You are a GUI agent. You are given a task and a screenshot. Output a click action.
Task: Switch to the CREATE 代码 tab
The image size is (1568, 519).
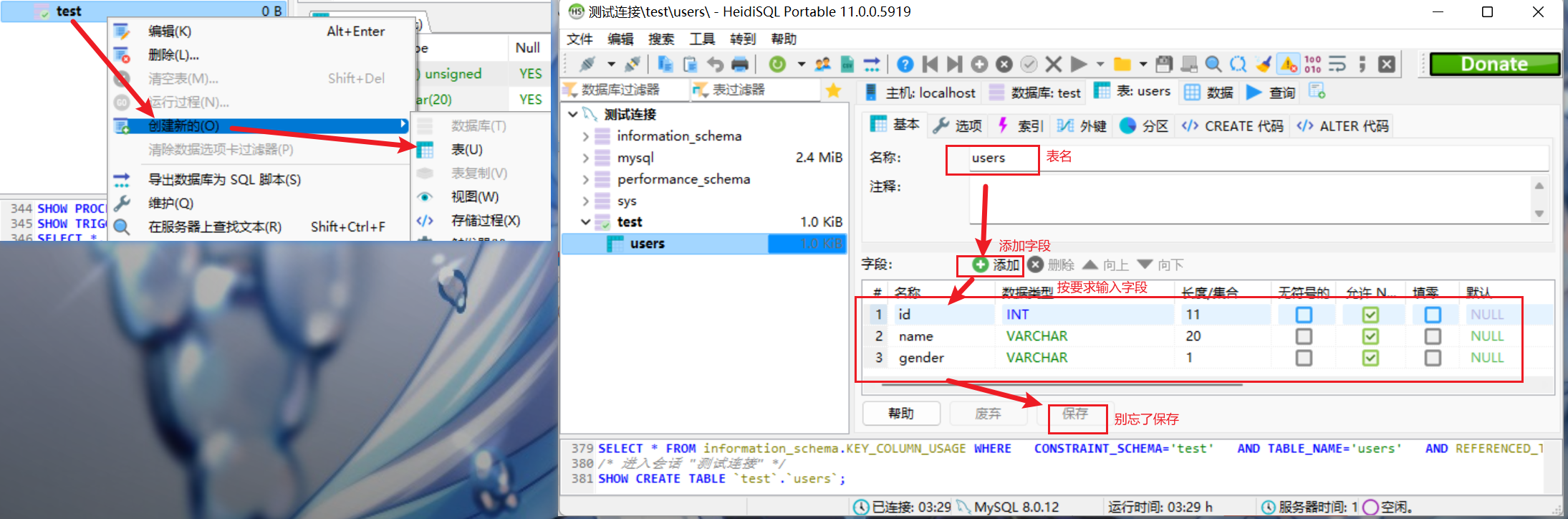click(x=1233, y=125)
